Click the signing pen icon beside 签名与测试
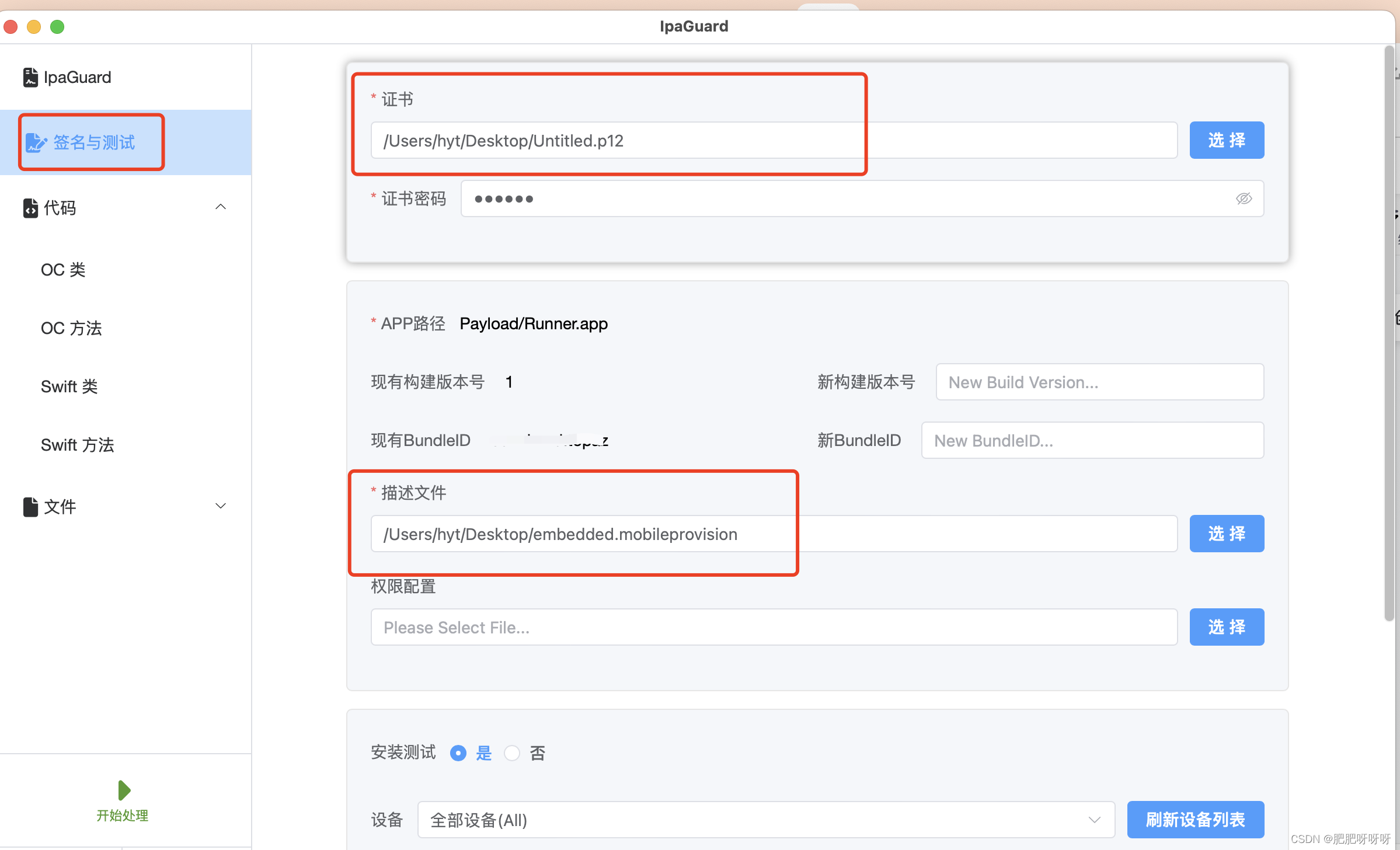The height and width of the screenshot is (850, 1400). click(x=36, y=142)
